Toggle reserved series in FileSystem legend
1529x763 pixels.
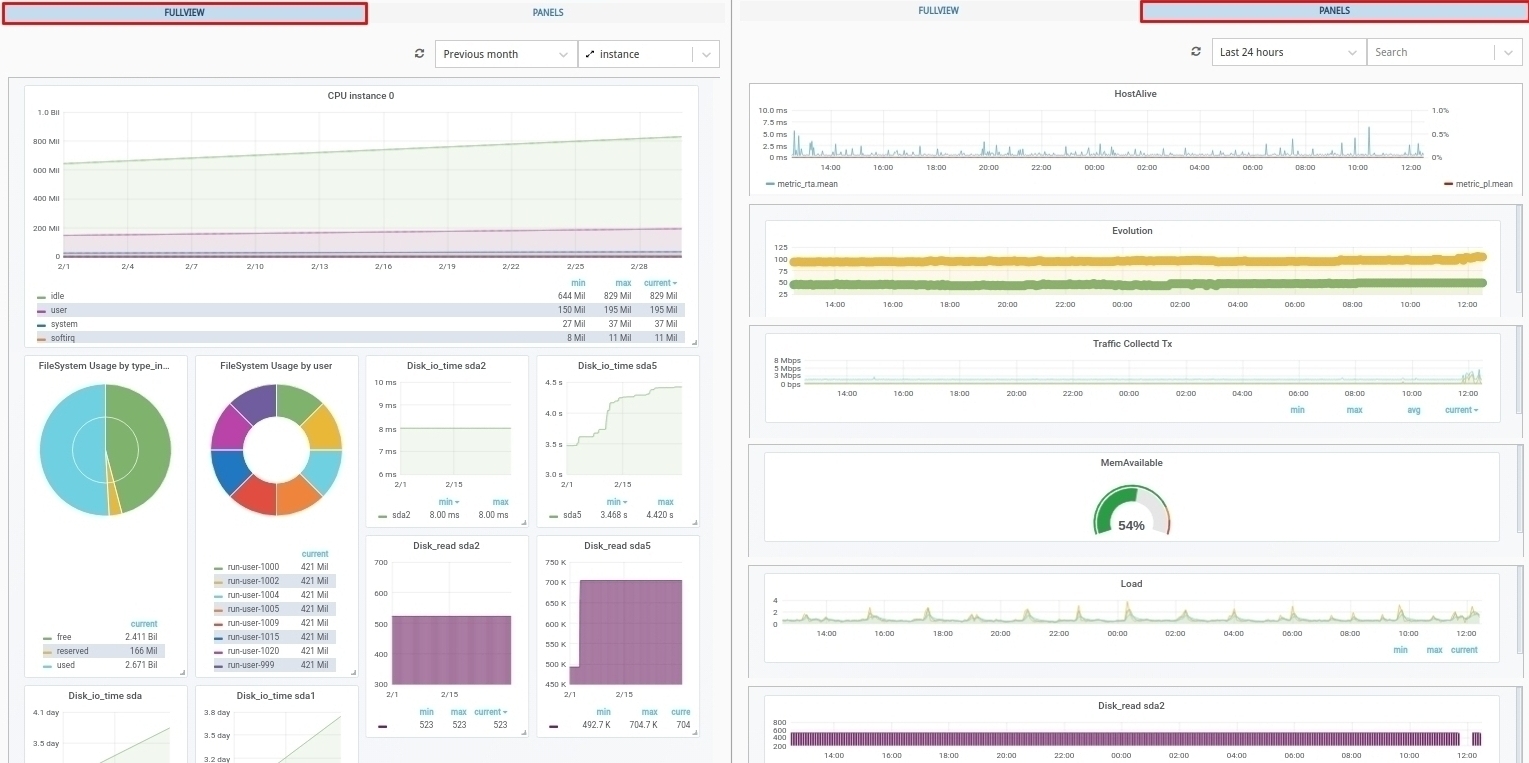pyautogui.click(x=72, y=651)
